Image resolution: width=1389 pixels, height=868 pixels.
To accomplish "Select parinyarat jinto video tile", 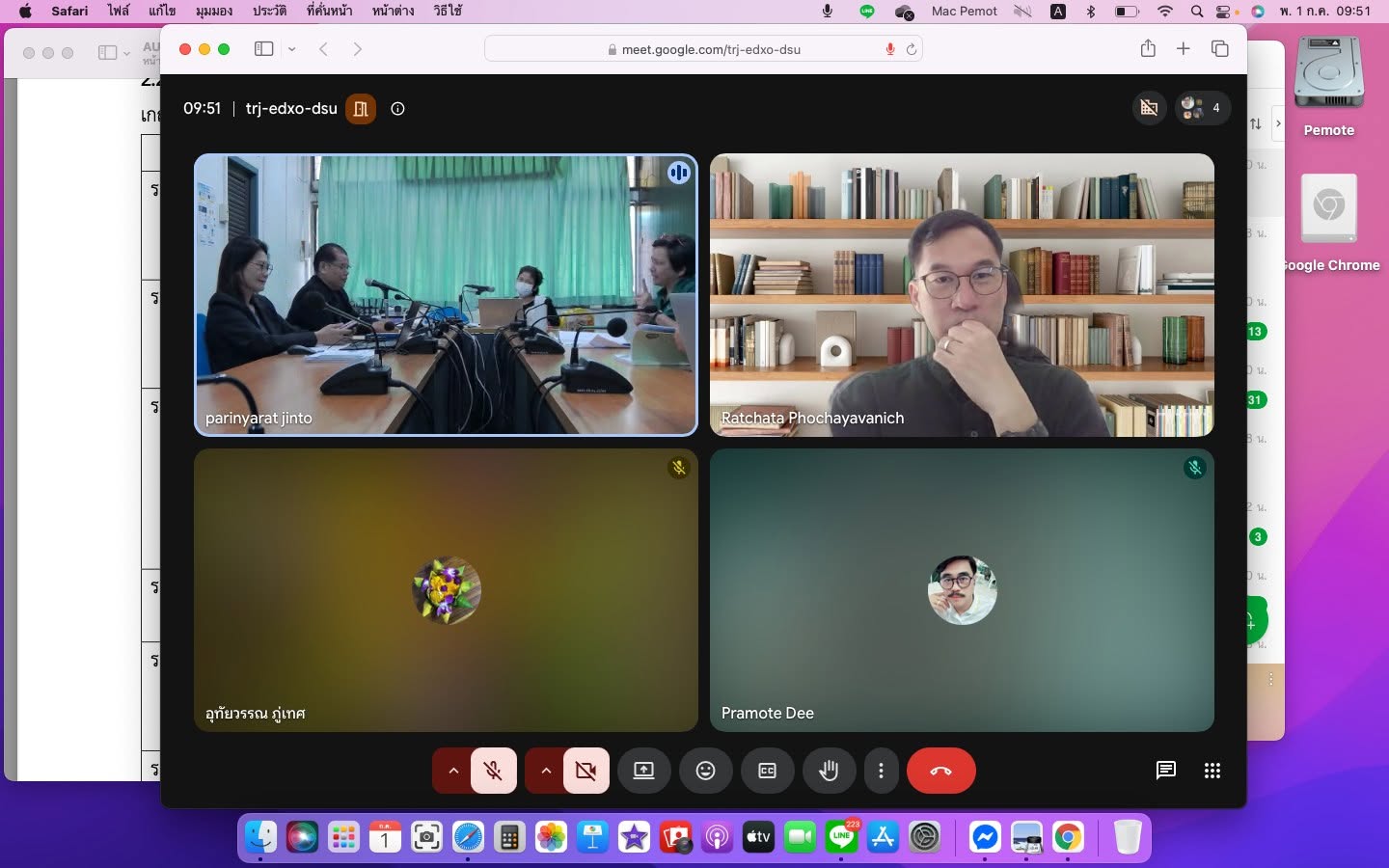I will 446,295.
